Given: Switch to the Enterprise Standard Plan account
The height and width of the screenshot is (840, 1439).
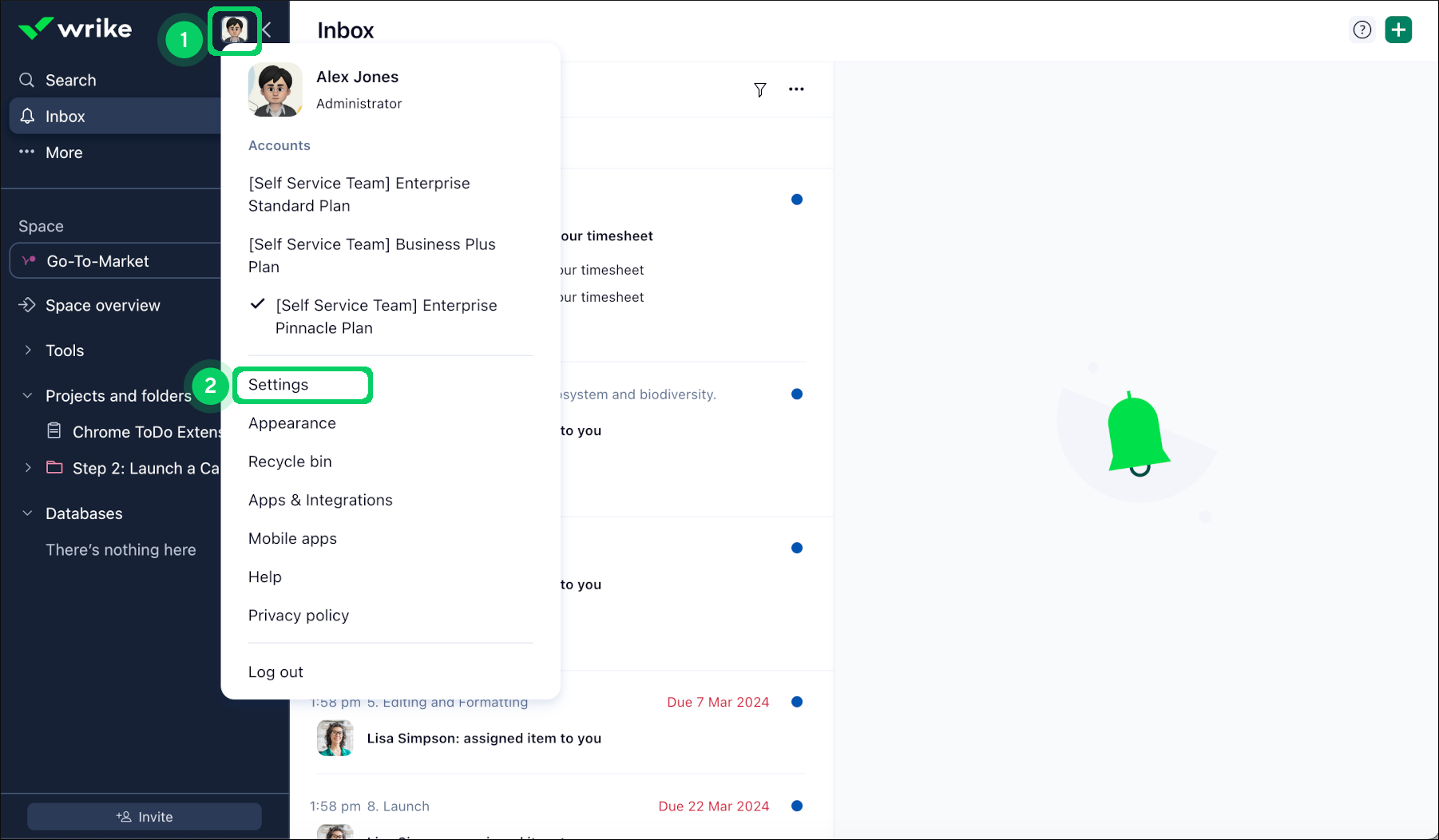Looking at the screenshot, I should tap(359, 194).
